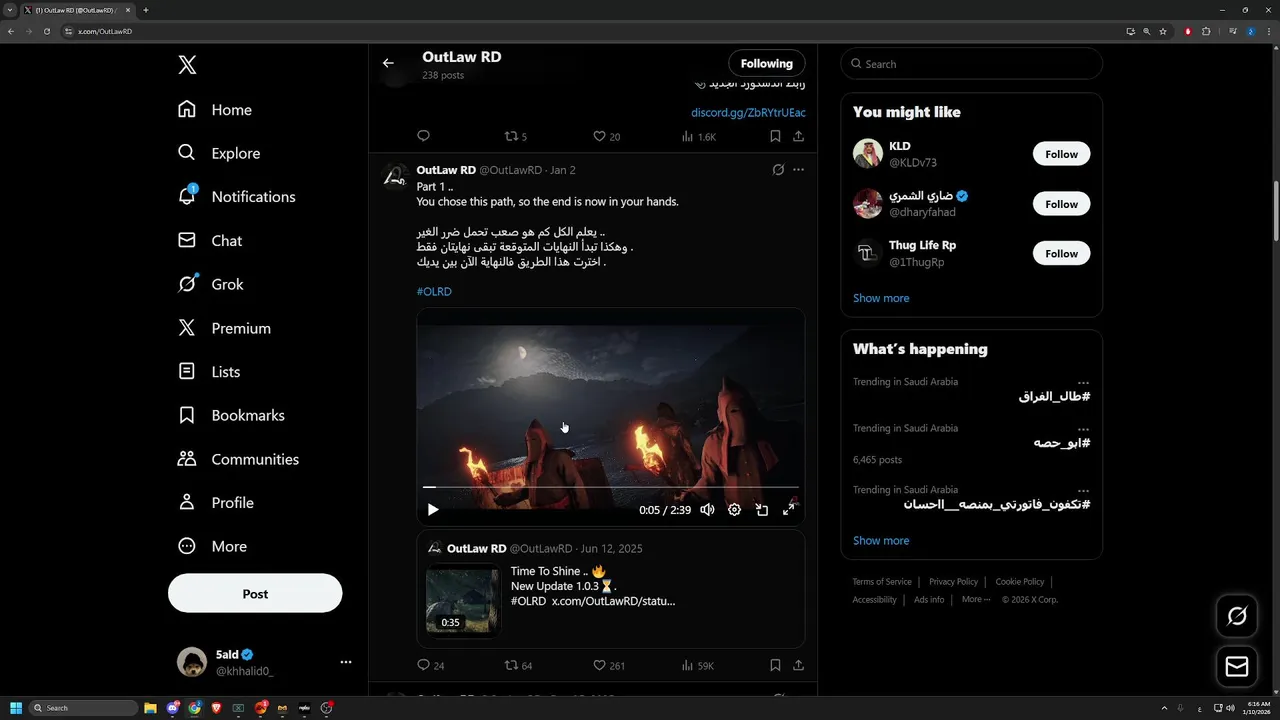
Task: Click the X logo in the sidebar
Action: (187, 65)
